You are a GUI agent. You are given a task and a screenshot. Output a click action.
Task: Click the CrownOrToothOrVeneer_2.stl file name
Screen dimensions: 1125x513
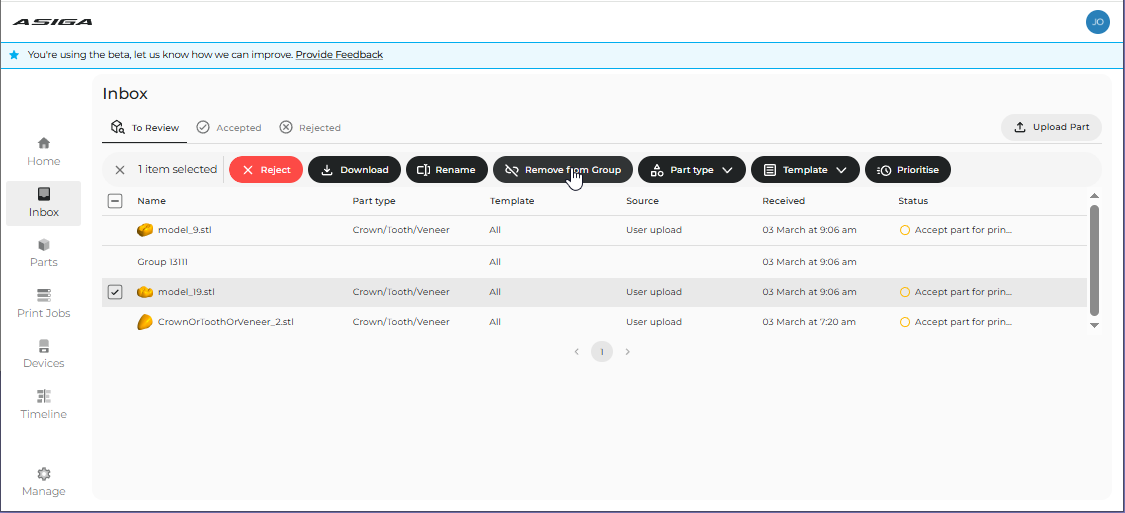(x=226, y=322)
